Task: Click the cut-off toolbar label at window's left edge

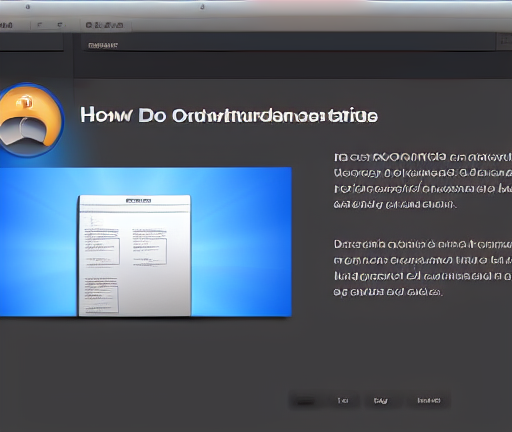Action: click(6, 25)
